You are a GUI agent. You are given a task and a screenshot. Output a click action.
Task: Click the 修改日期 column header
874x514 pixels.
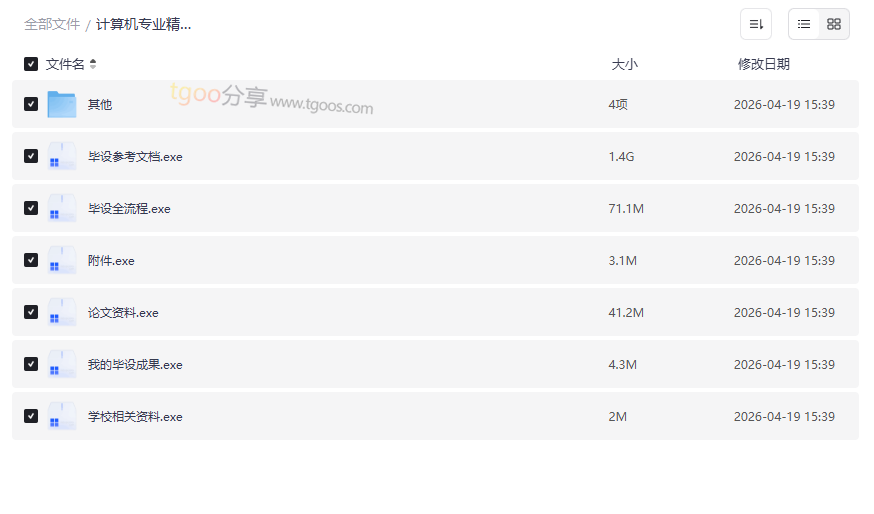(x=763, y=64)
